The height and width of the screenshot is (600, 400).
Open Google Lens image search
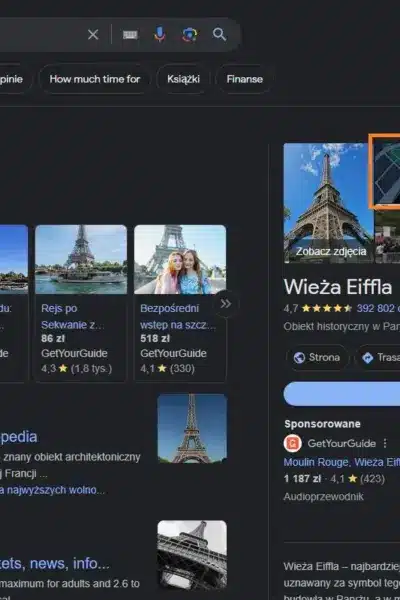pyautogui.click(x=189, y=35)
